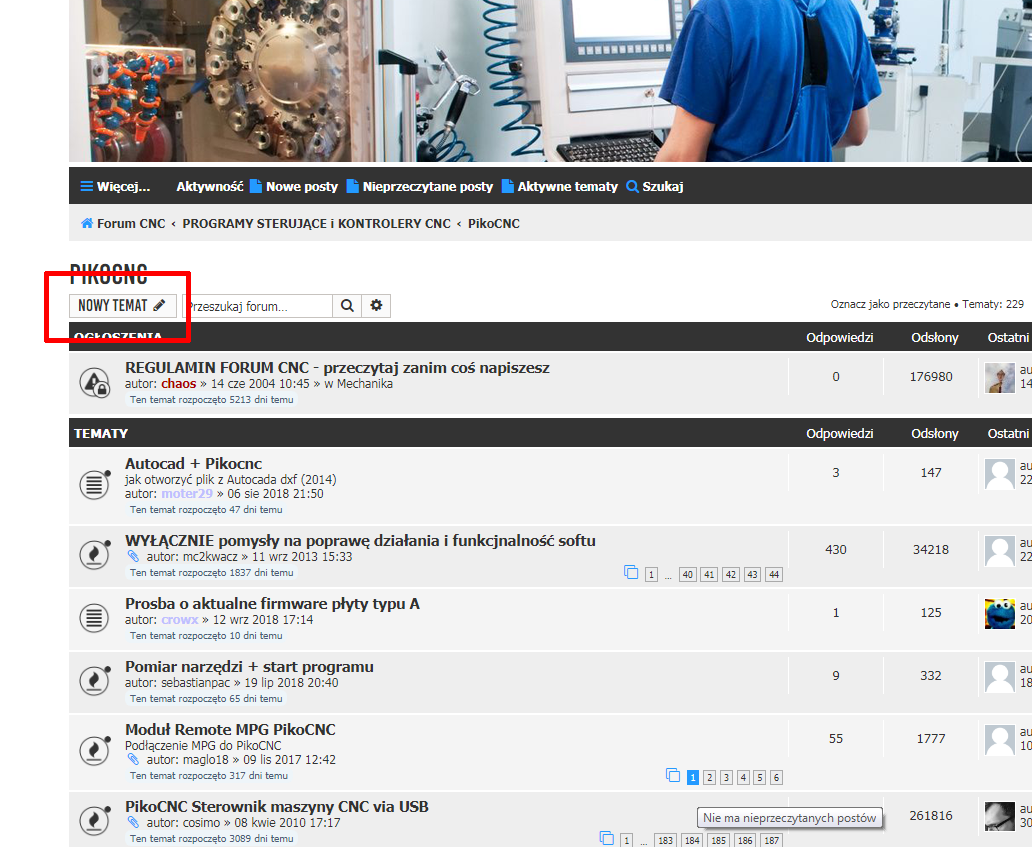Click the topic icon beside Autocad + Pikocnc
Viewport: 1032px width, 847px height.
tap(94, 484)
